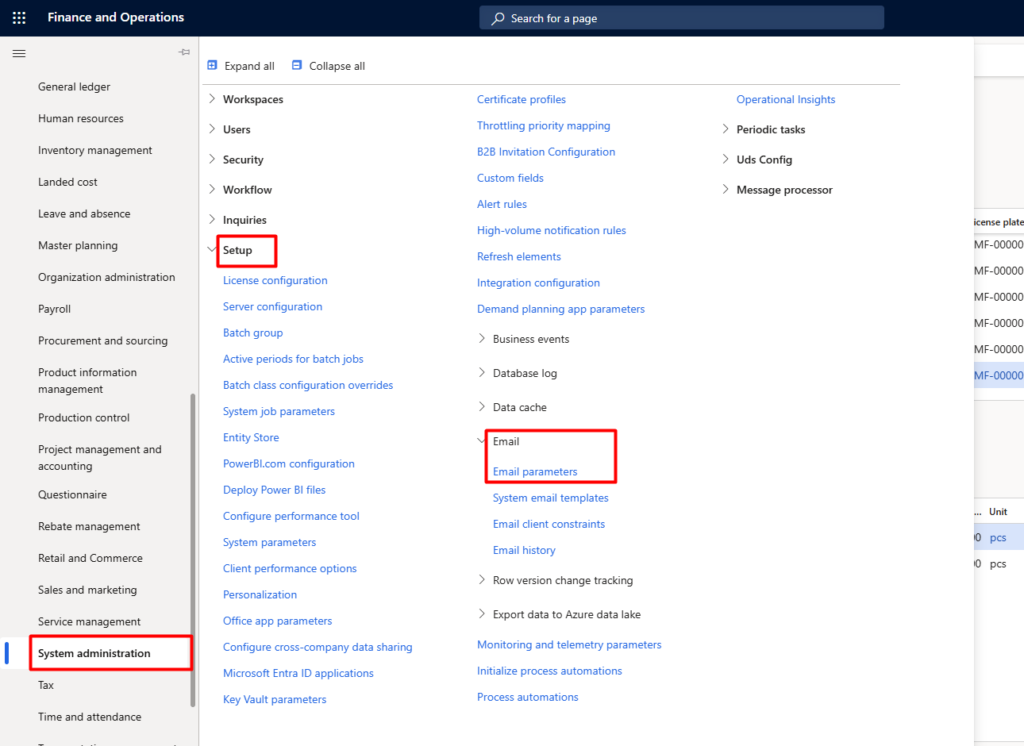Click the Collapse all icon
1024x746 pixels.
297,66
